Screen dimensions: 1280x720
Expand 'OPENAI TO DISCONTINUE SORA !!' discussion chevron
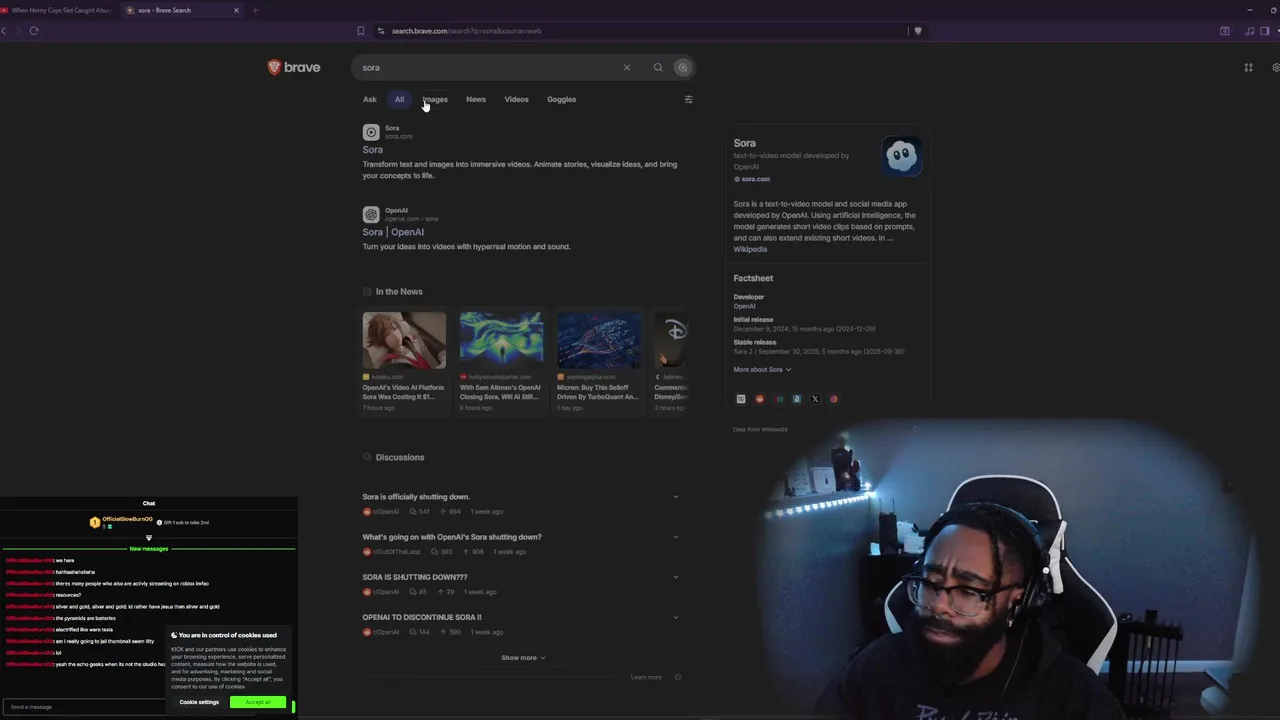(x=676, y=617)
